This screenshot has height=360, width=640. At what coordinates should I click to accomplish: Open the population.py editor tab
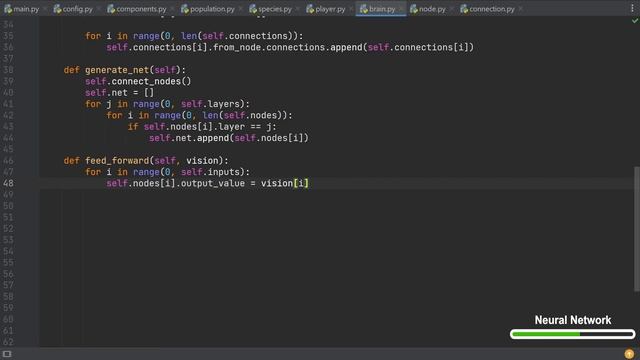(212, 9)
